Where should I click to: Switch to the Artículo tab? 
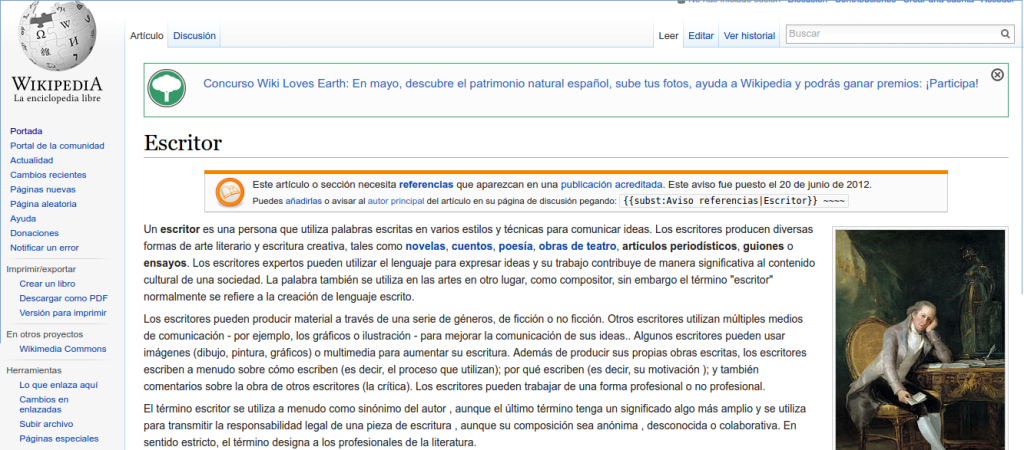[146, 36]
